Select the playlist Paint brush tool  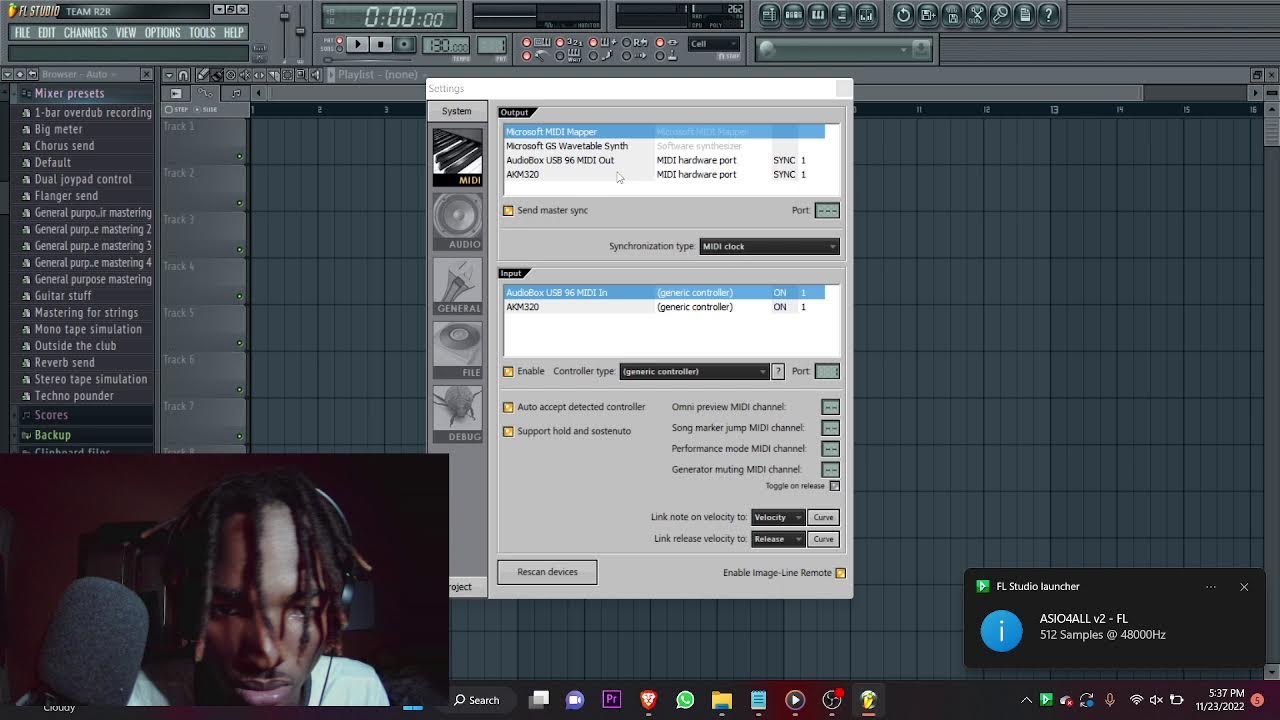pos(217,75)
